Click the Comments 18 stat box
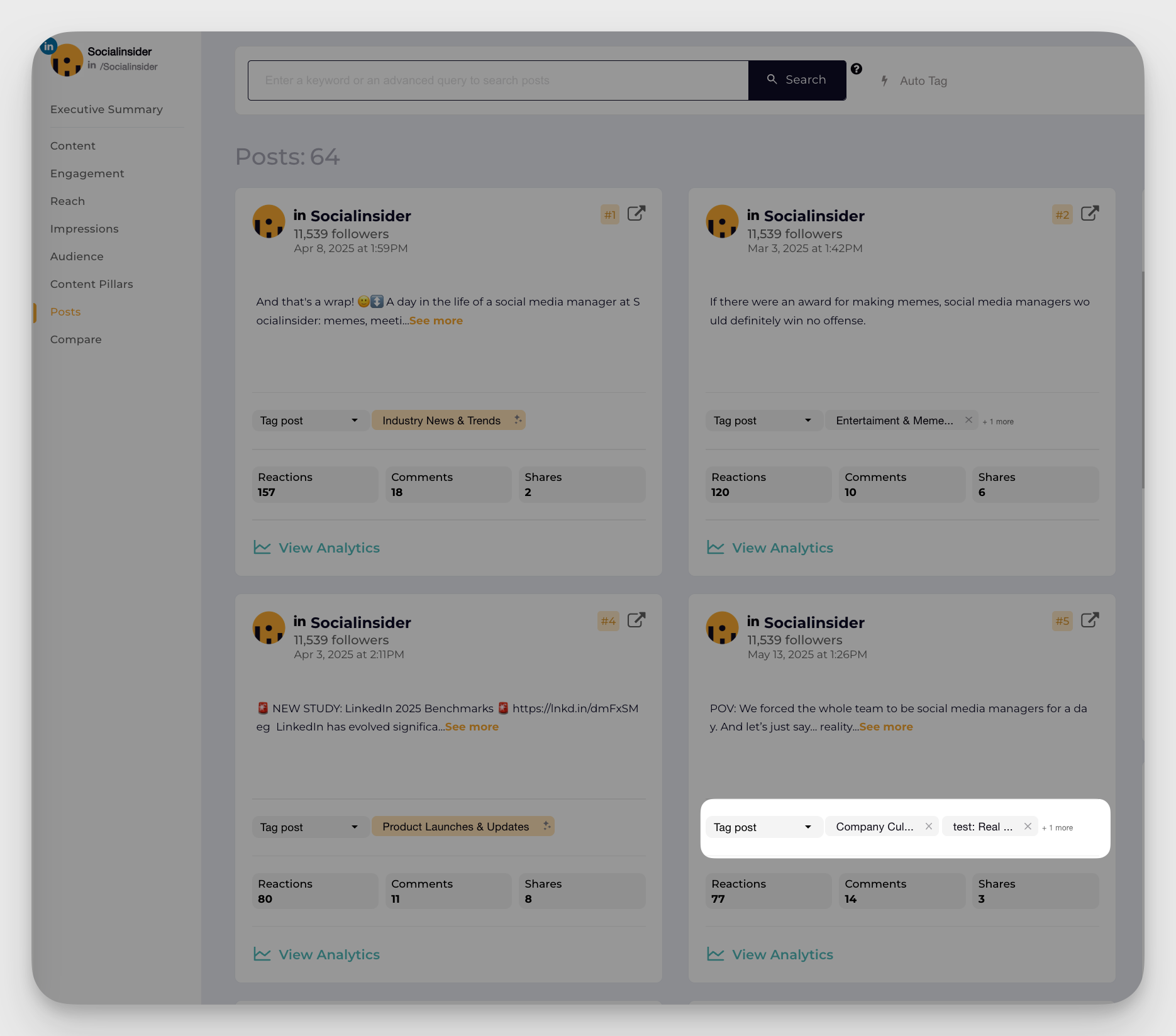Image resolution: width=1176 pixels, height=1036 pixels. click(x=449, y=485)
